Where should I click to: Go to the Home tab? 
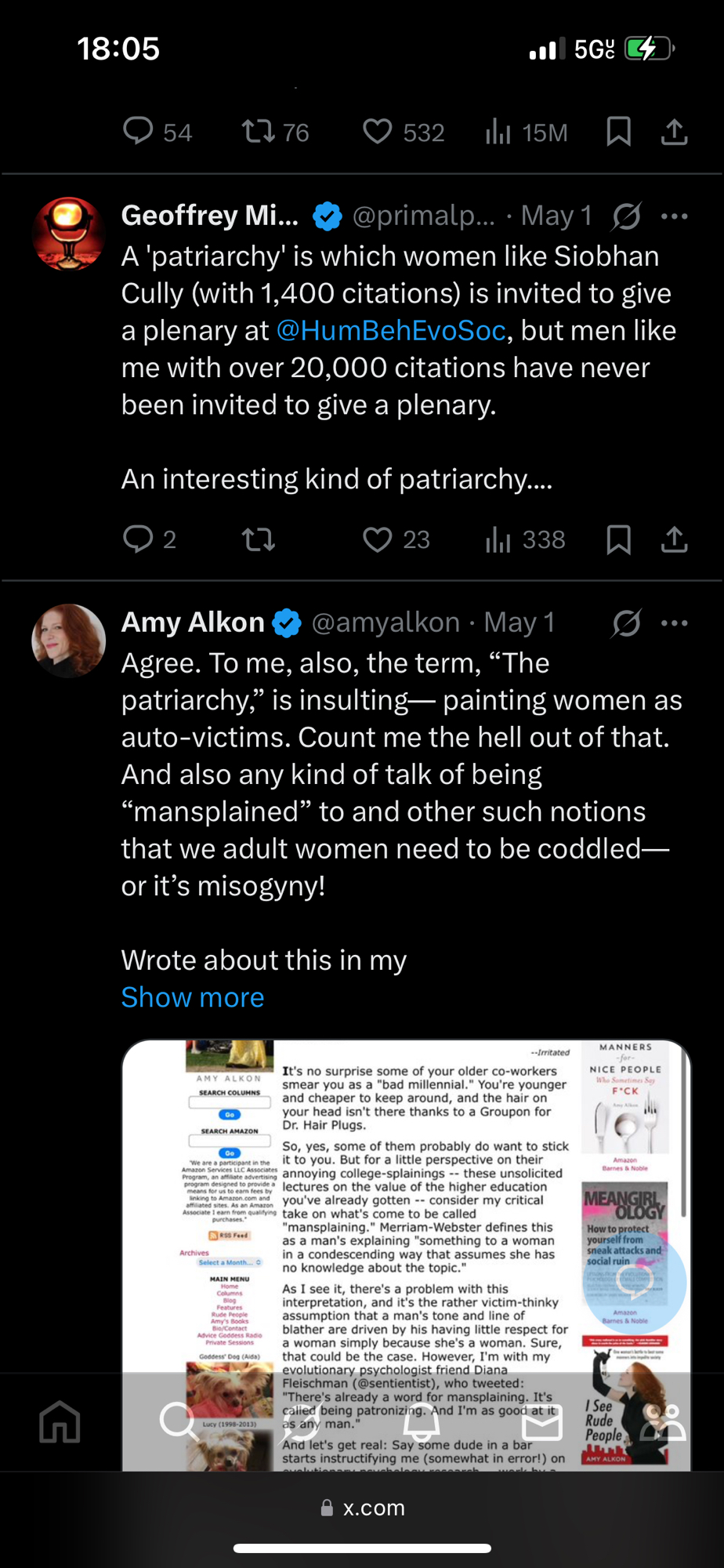(60, 1421)
